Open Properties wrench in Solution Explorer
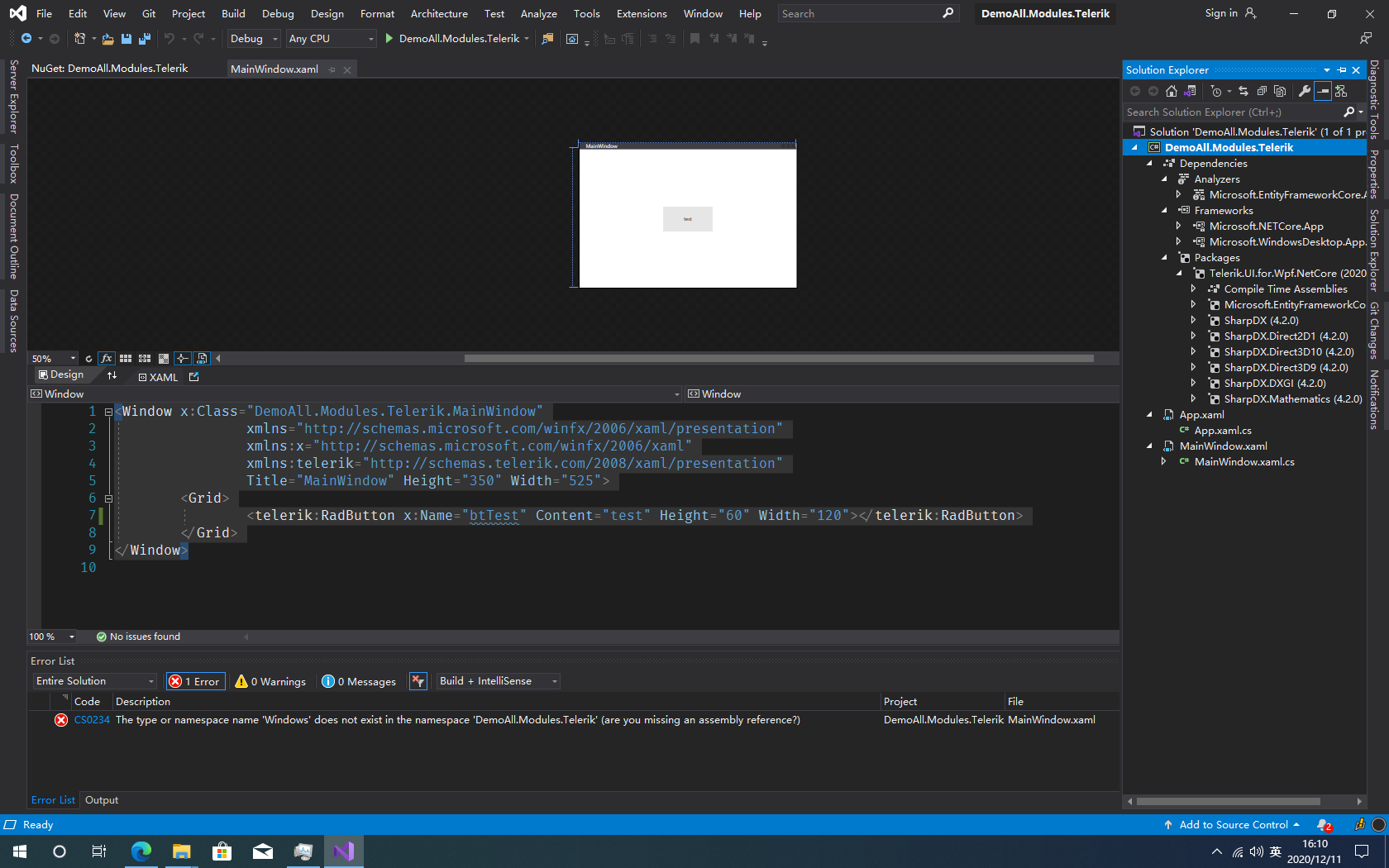Screen dimensions: 1389x868 1305,91
